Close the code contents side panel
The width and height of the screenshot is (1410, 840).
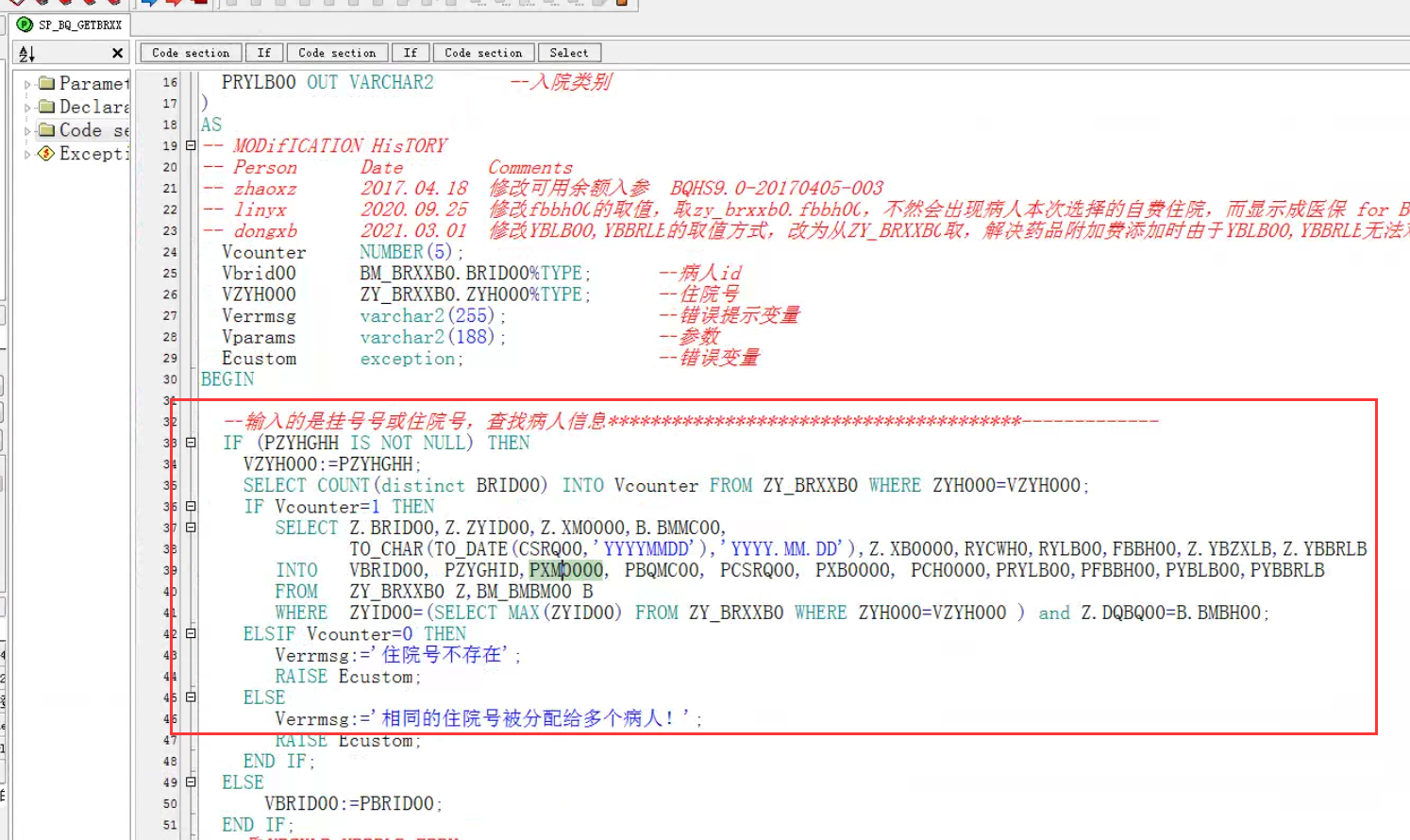coord(117,54)
